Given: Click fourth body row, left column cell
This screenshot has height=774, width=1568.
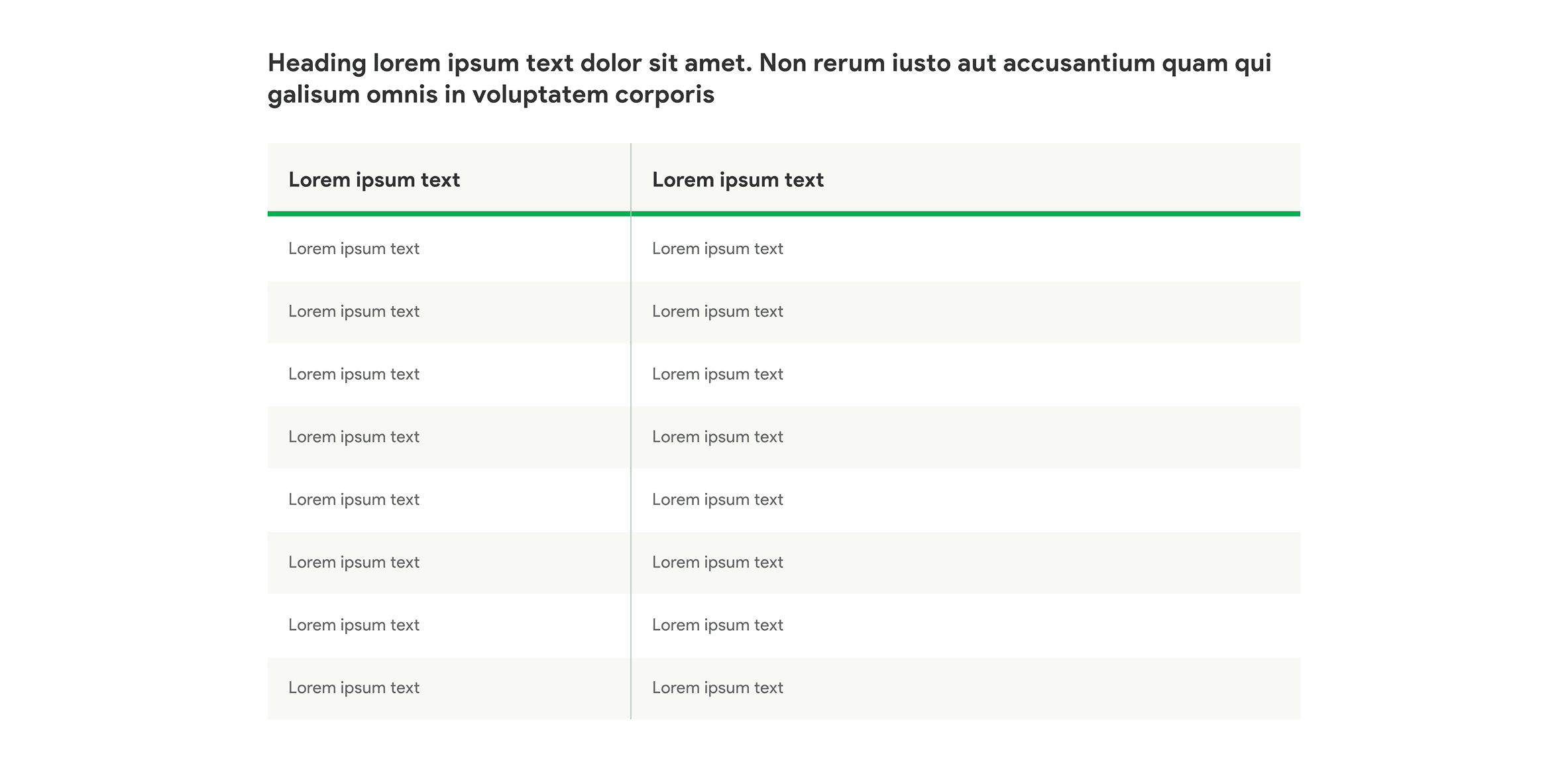Looking at the screenshot, I should pyautogui.click(x=354, y=437).
